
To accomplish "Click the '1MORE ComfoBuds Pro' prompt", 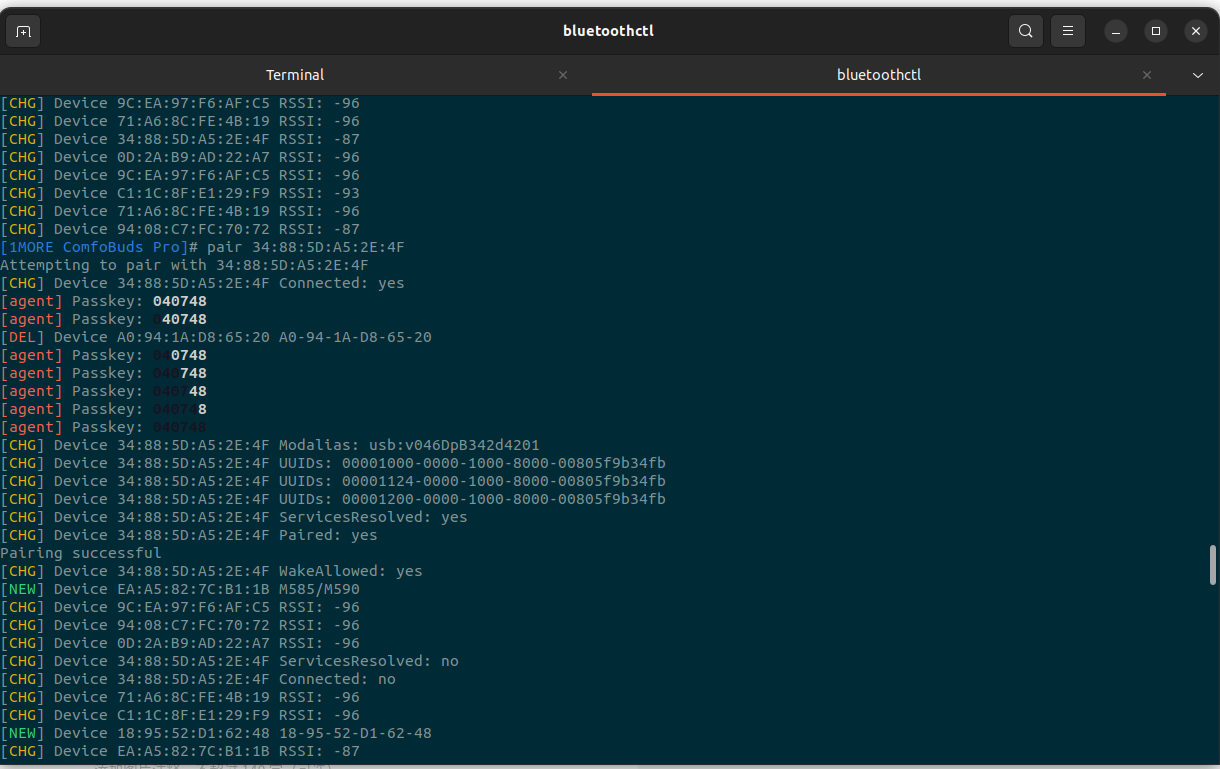I will (94, 247).
